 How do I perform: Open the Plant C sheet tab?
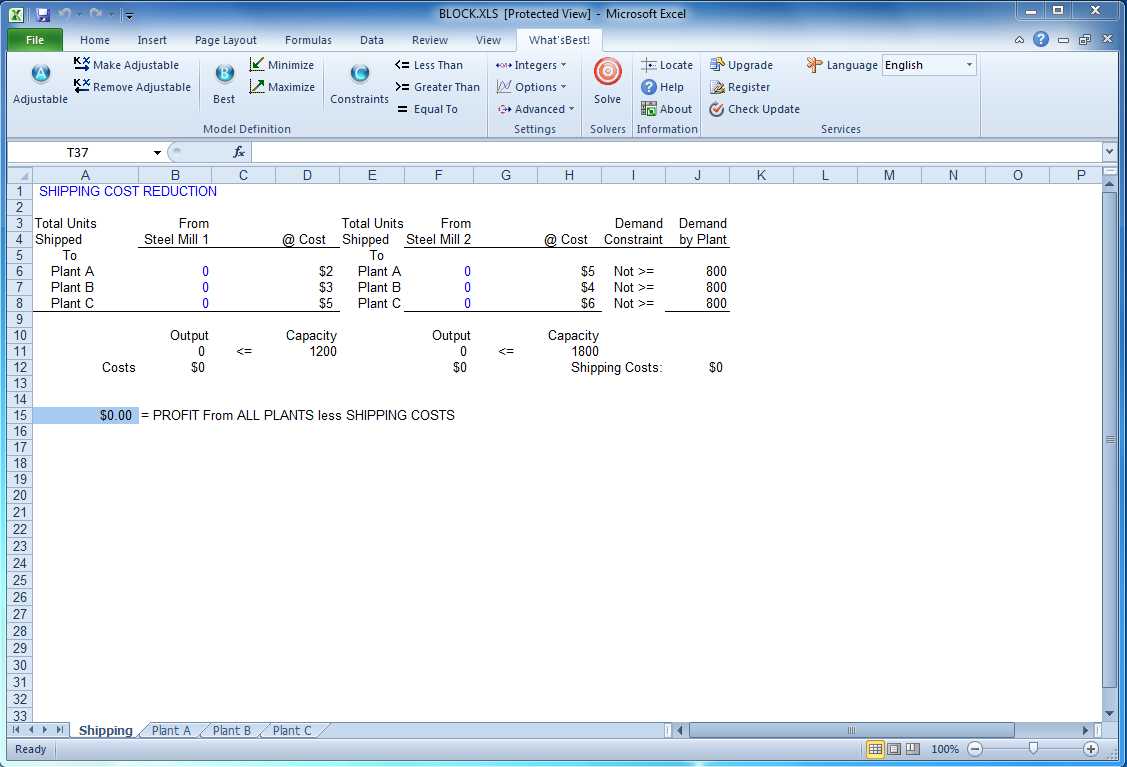[x=292, y=730]
